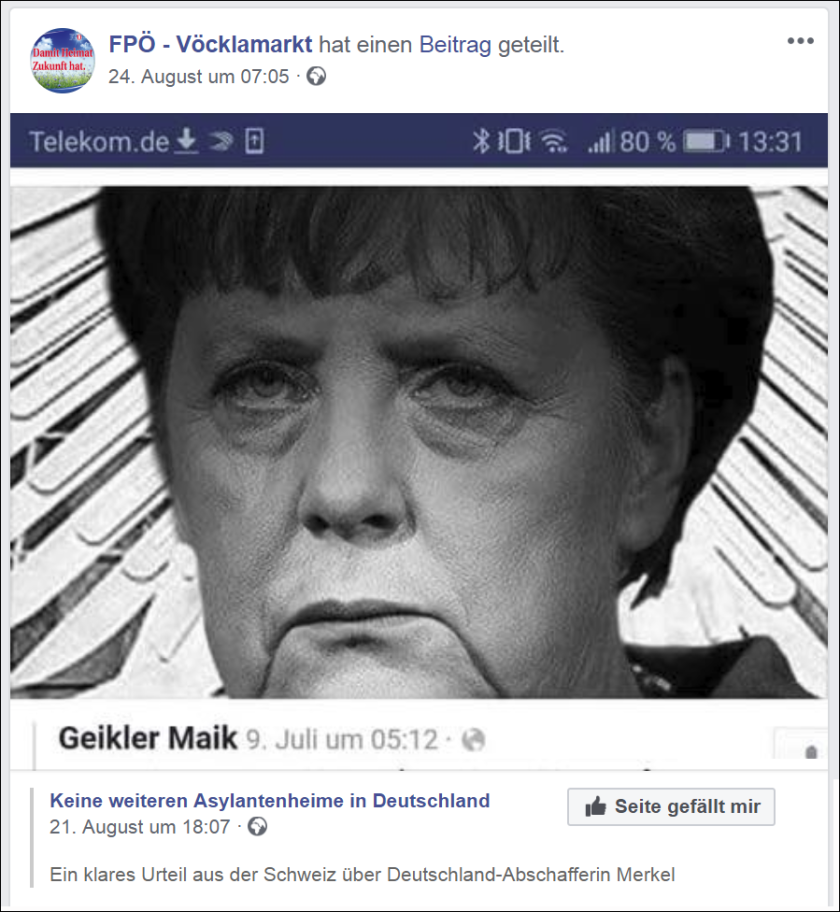
Task: Open 'Keine weiteren Asylantenheime in Deutschland' page
Action: (x=270, y=800)
